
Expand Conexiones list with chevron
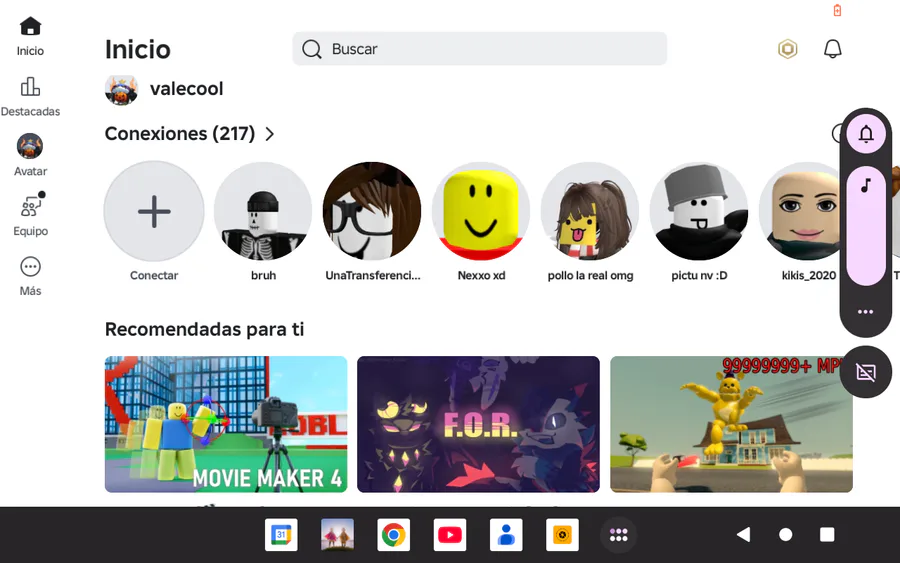[x=269, y=134]
